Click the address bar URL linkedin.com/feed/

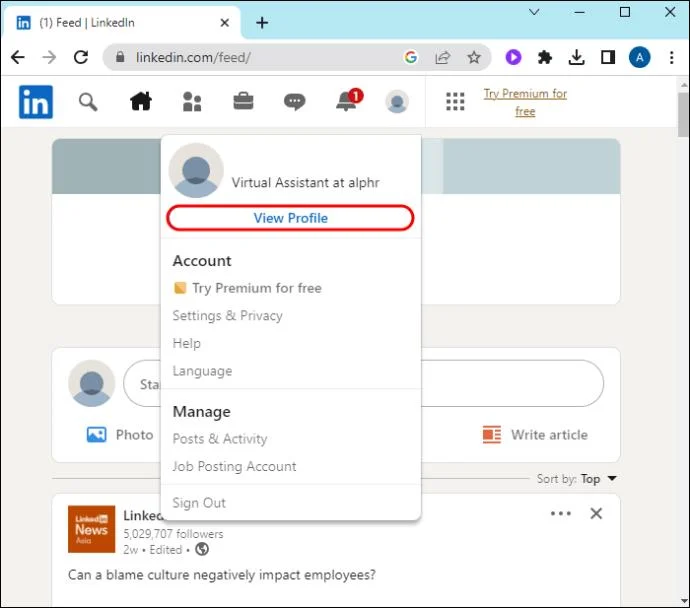click(x=194, y=57)
